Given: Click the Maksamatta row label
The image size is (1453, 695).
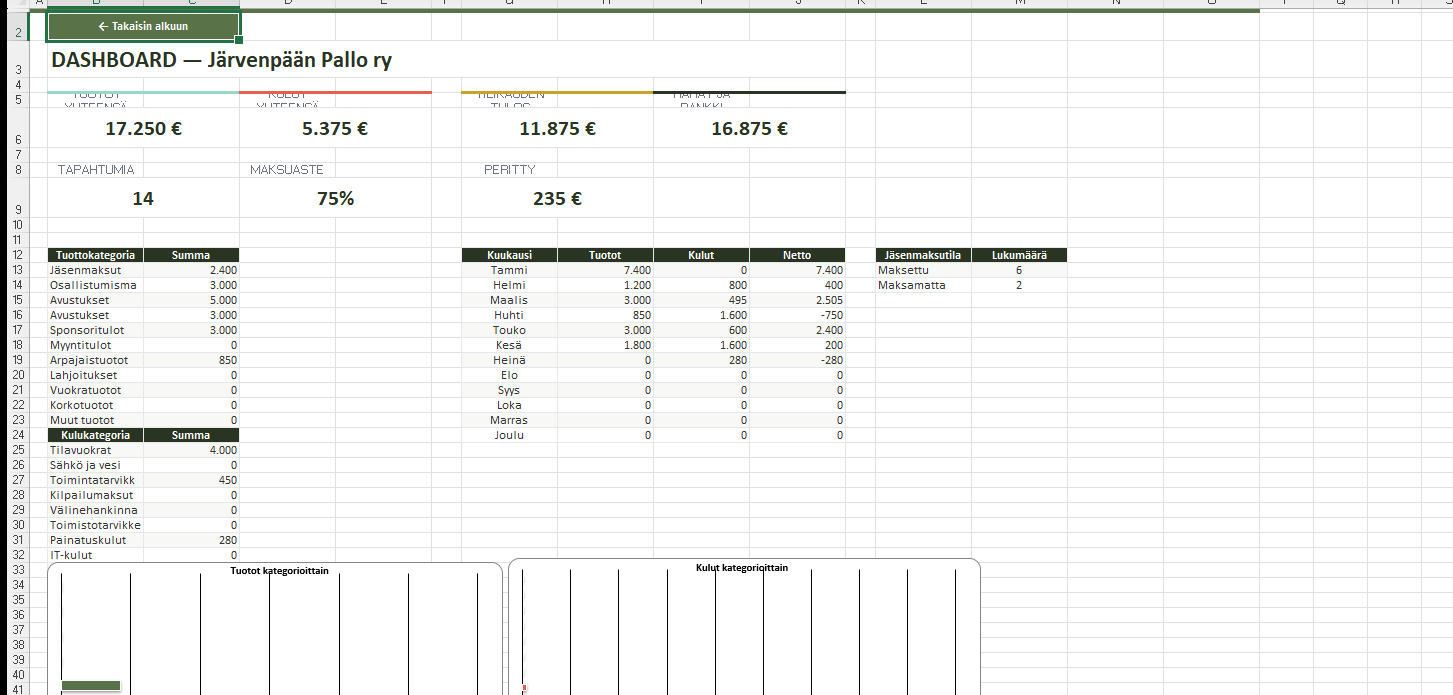Looking at the screenshot, I should coord(912,285).
